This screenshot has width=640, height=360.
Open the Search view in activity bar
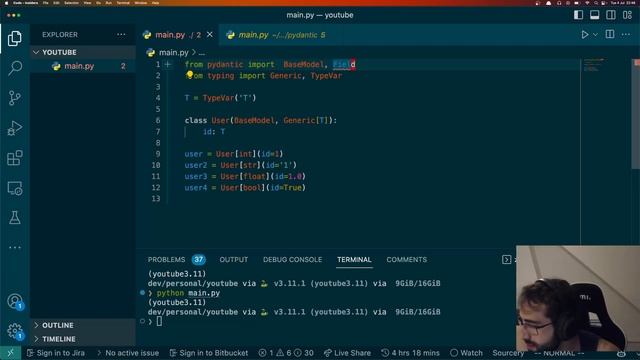(15, 68)
